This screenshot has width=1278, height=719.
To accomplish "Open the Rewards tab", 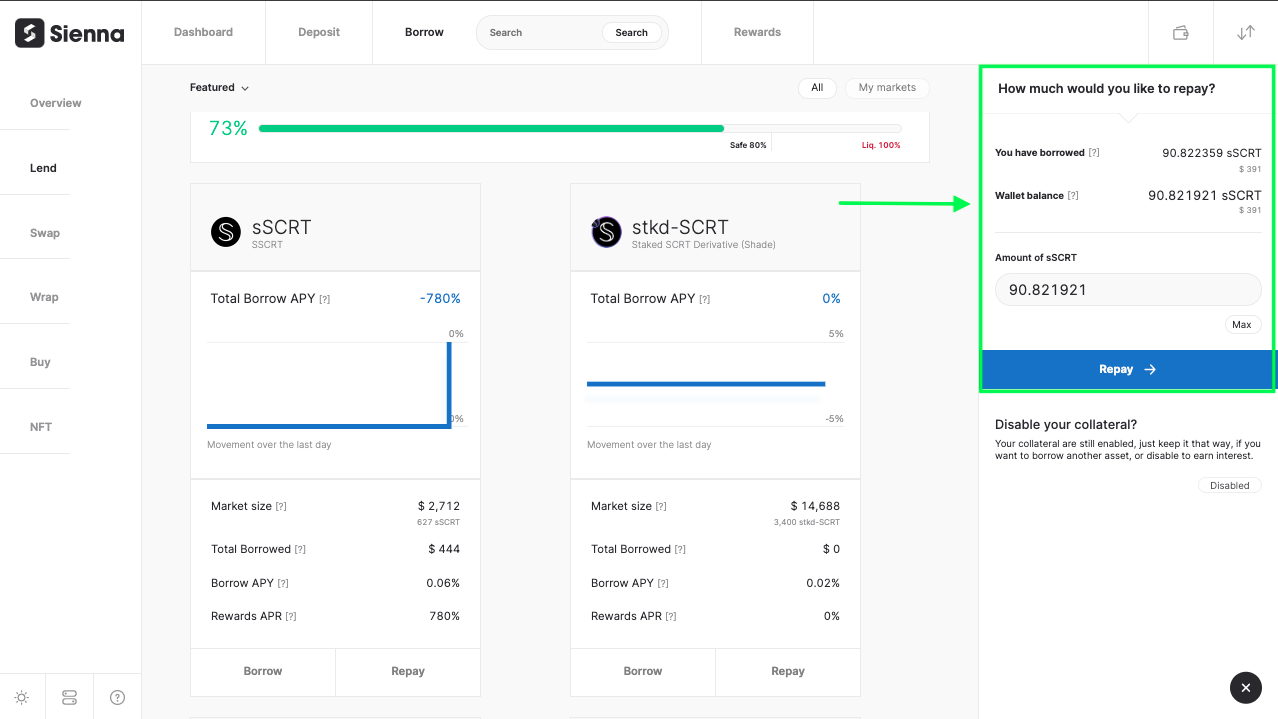I will pos(757,33).
